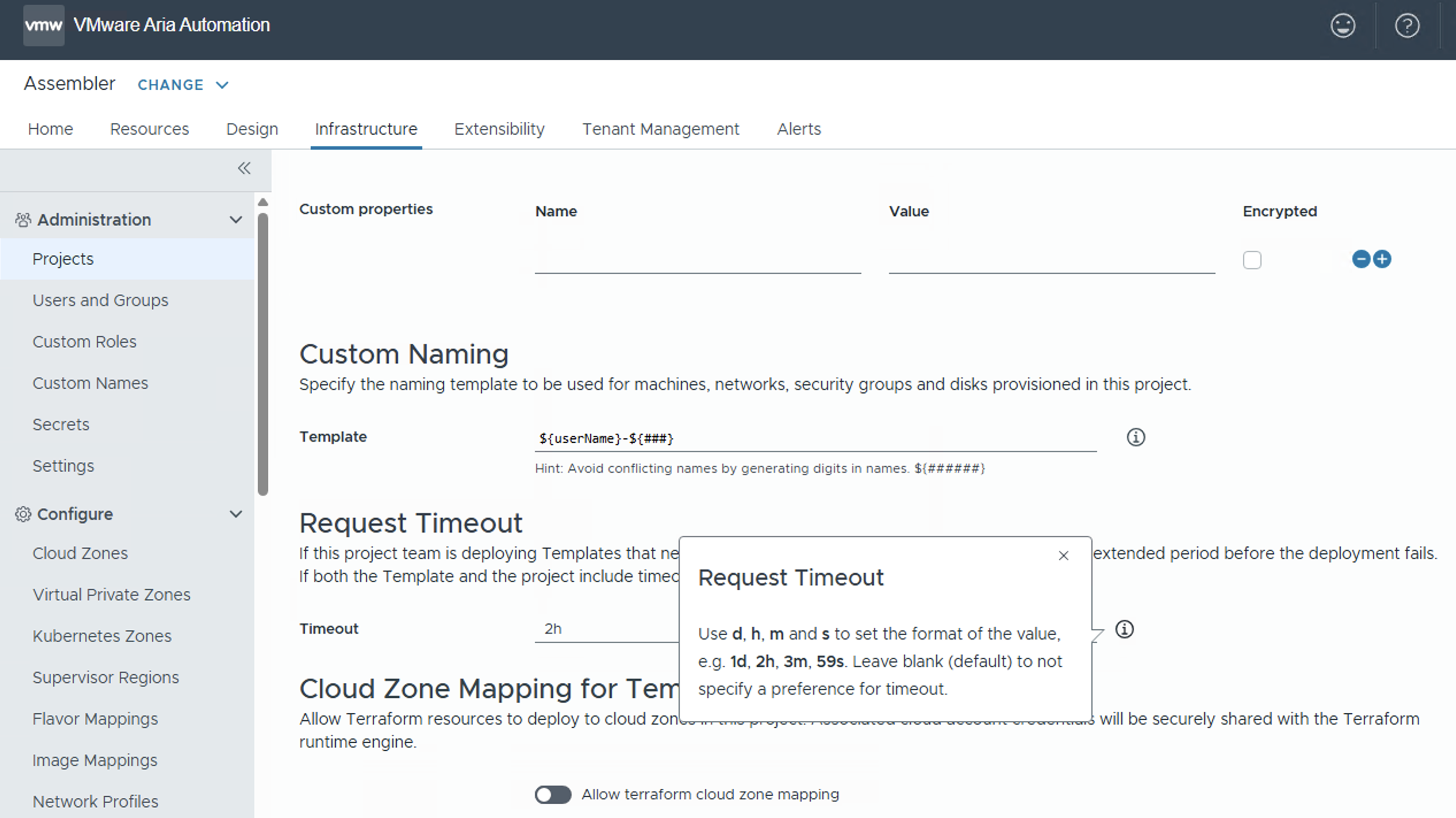Open the Extensibility tab

[x=499, y=129]
